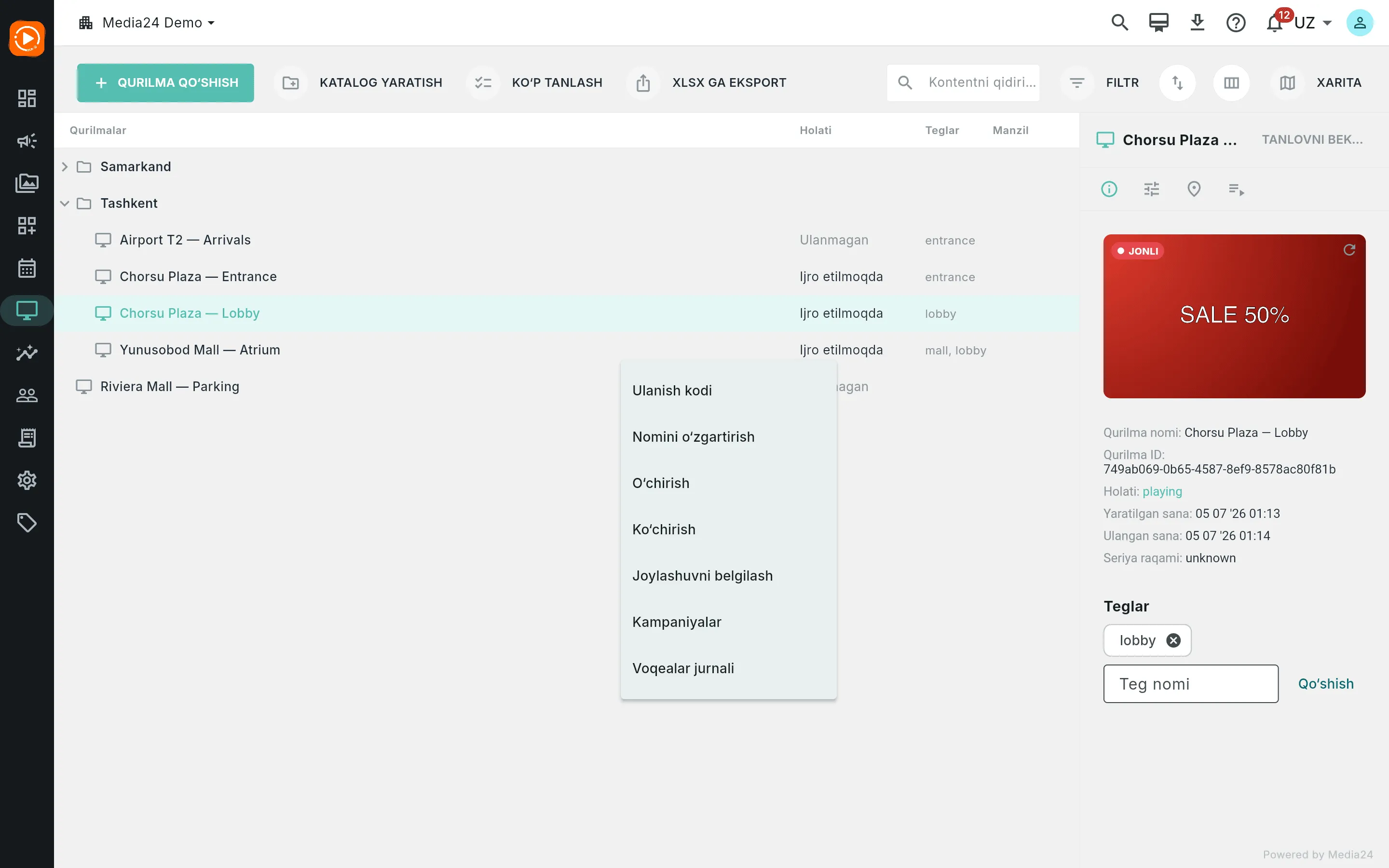Screen dimensions: 1389x868
Task: Click the help question mark icon
Action: 1235,23
